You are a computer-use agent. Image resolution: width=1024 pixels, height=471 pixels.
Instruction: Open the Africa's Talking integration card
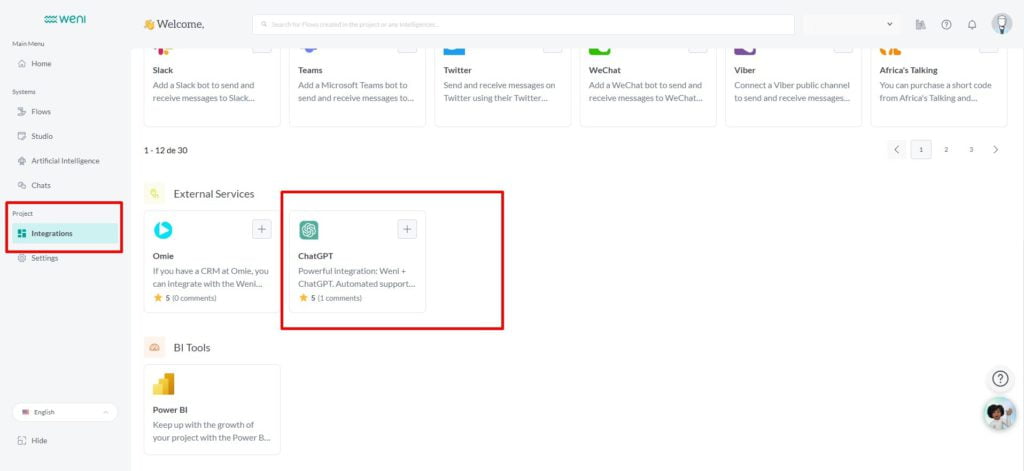(939, 87)
